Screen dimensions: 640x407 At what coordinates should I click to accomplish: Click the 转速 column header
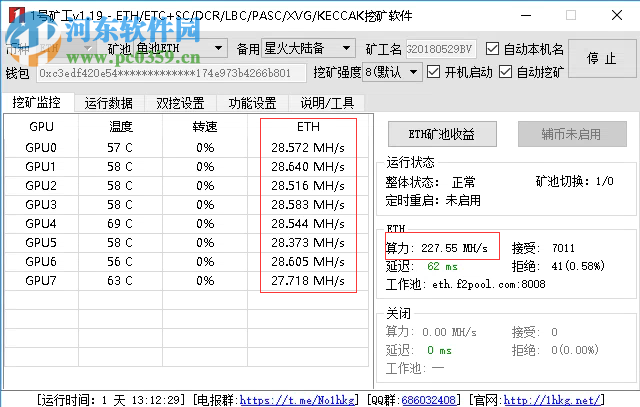(205, 127)
